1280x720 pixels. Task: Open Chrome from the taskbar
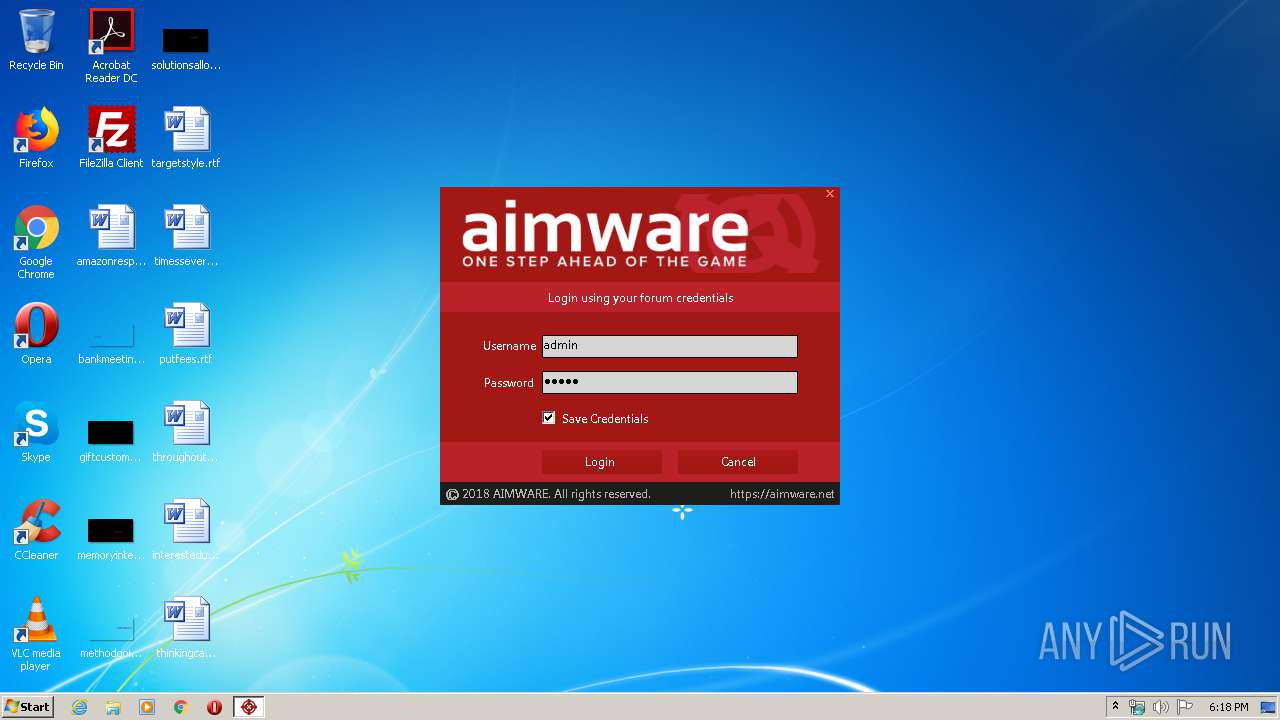(x=181, y=707)
